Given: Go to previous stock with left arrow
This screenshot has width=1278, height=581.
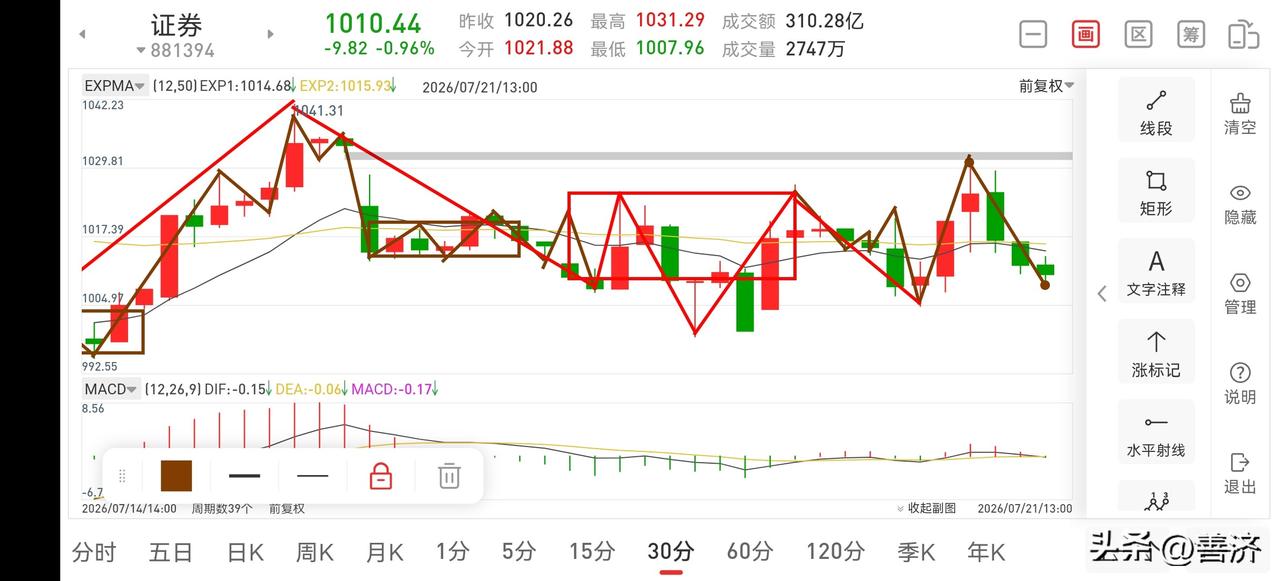Looking at the screenshot, I should 82,34.
